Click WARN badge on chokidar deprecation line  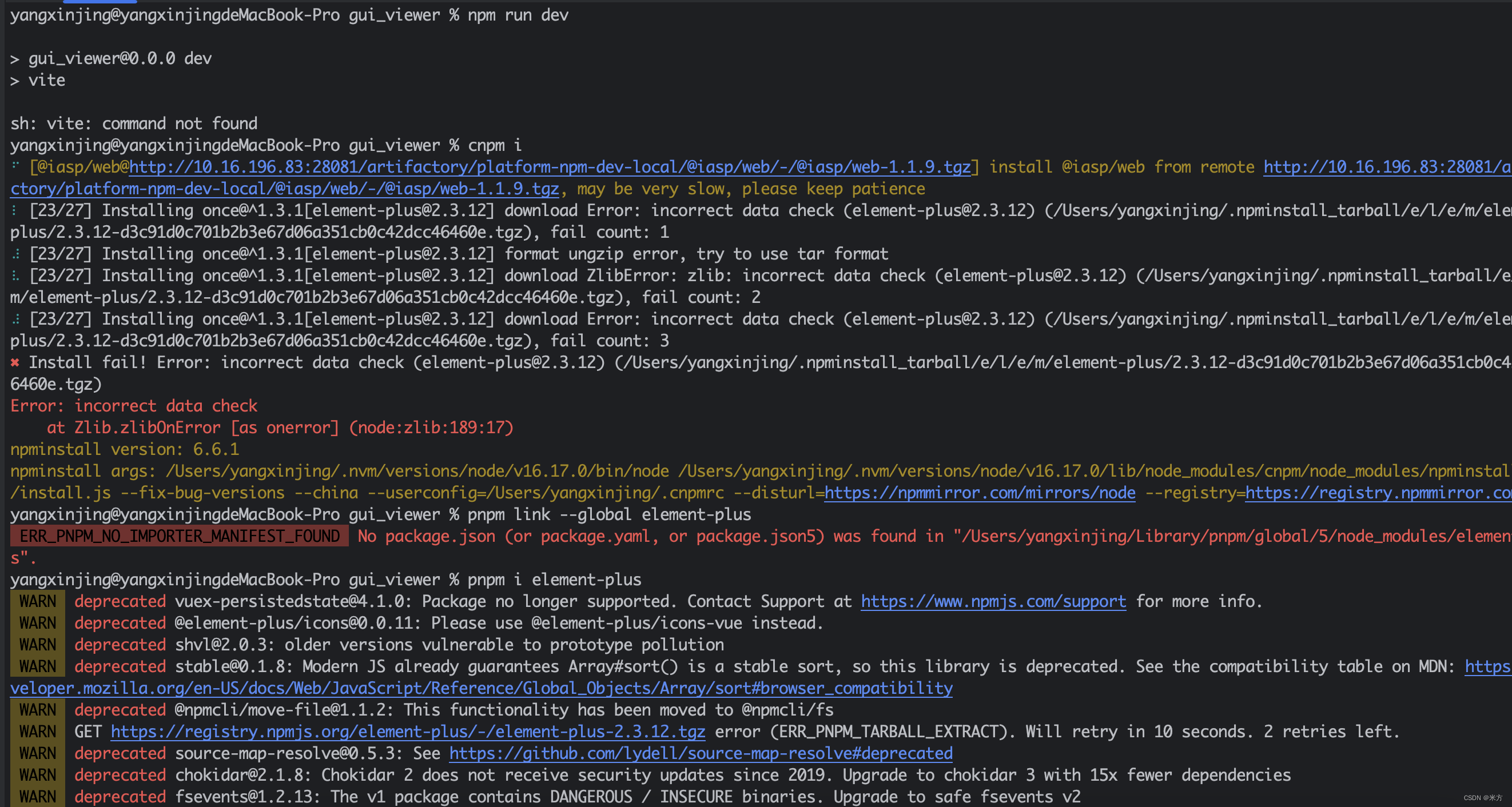[38, 775]
